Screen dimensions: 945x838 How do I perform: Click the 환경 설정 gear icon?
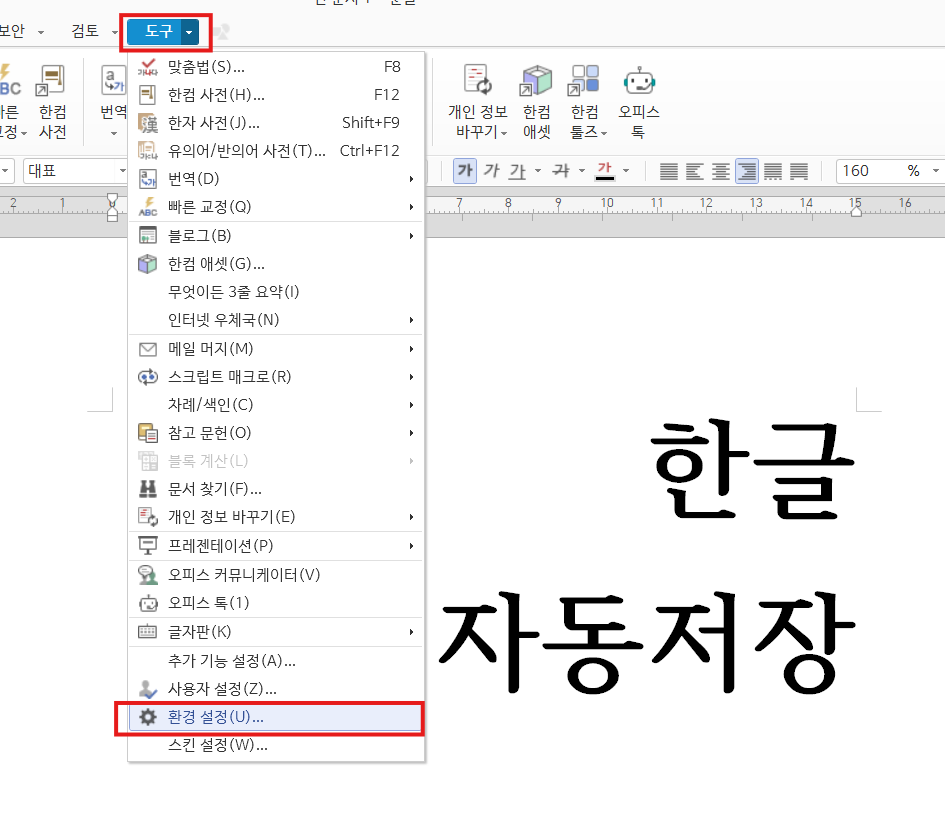(148, 717)
